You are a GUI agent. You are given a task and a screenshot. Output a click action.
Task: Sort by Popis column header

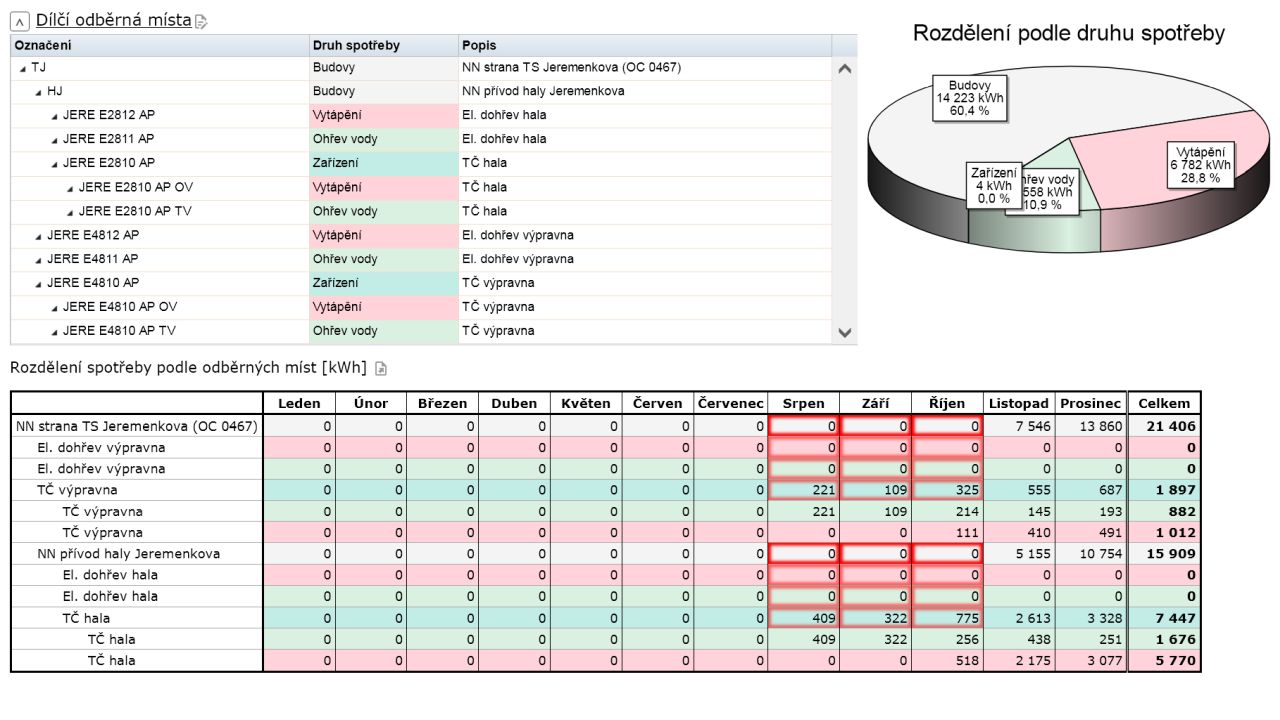click(645, 45)
